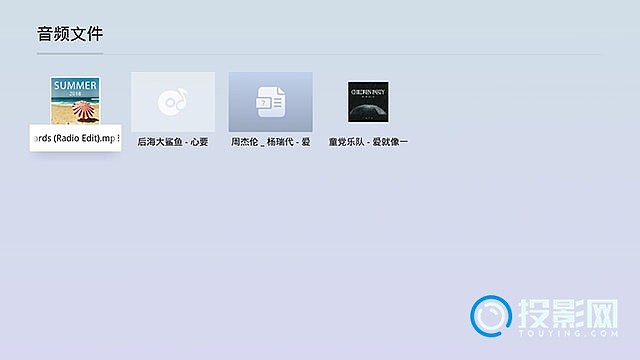Screen dimensions: 640x360
Task: Click the music disc note icon
Action: 173,101
